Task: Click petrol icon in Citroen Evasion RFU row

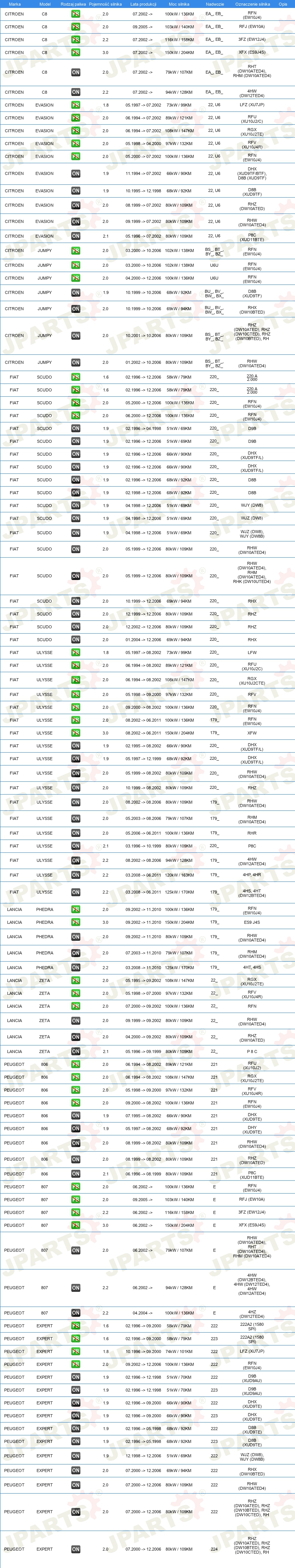Action: point(75,118)
